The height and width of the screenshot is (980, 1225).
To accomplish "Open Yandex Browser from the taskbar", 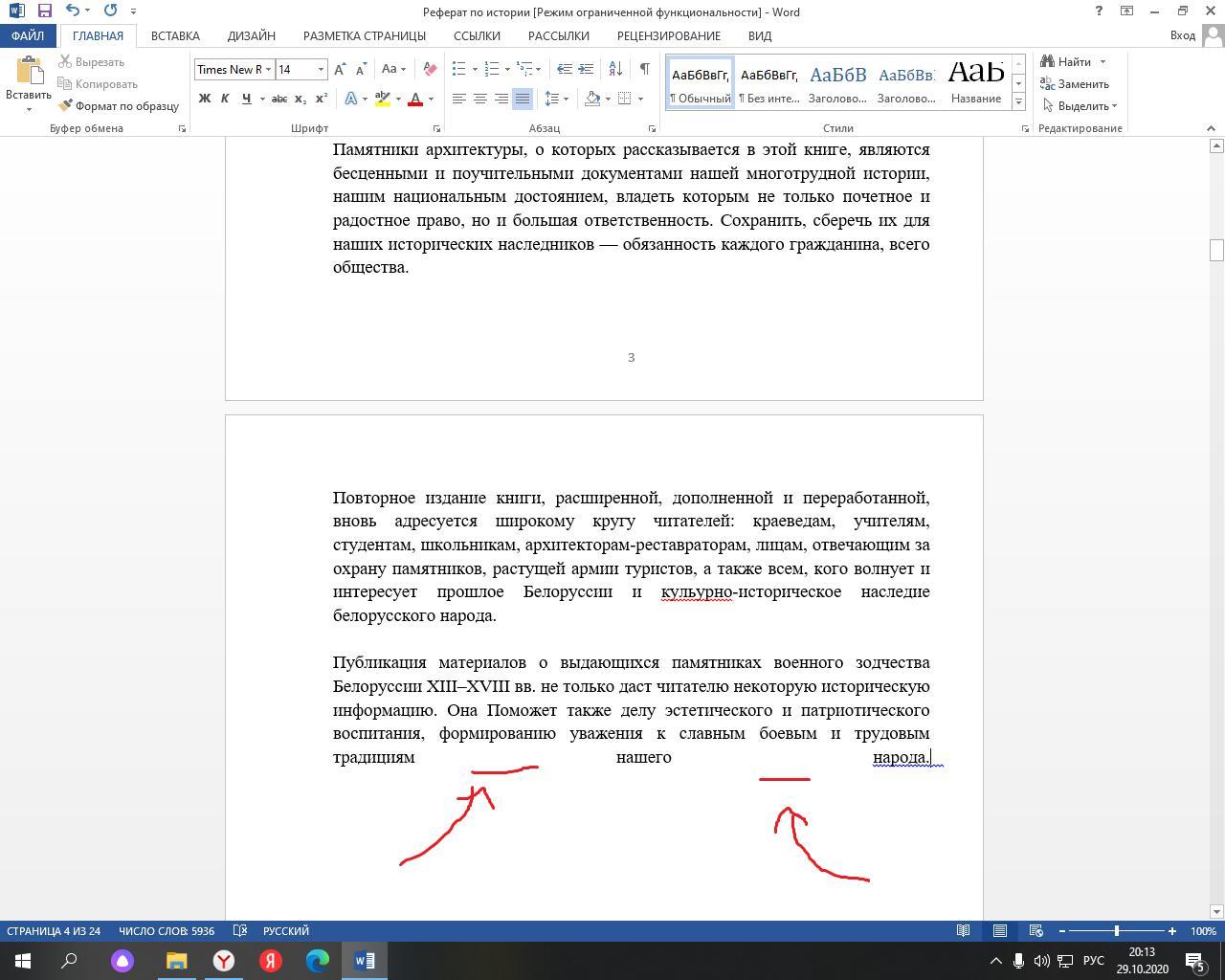I will tap(224, 960).
